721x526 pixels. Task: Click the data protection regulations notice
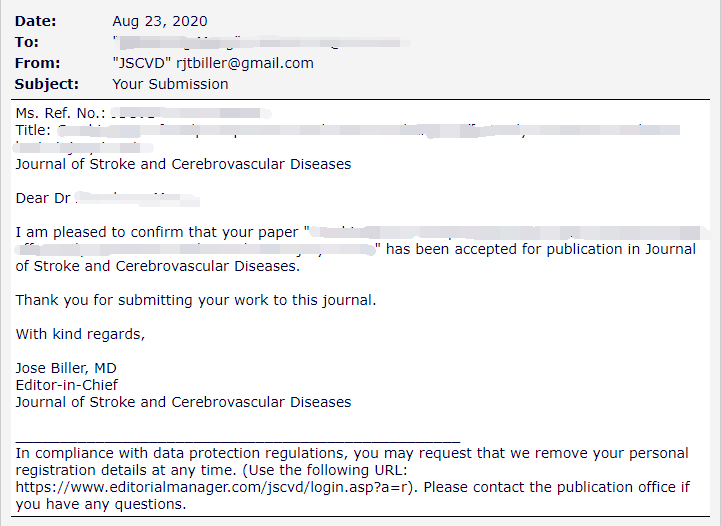(x=353, y=479)
